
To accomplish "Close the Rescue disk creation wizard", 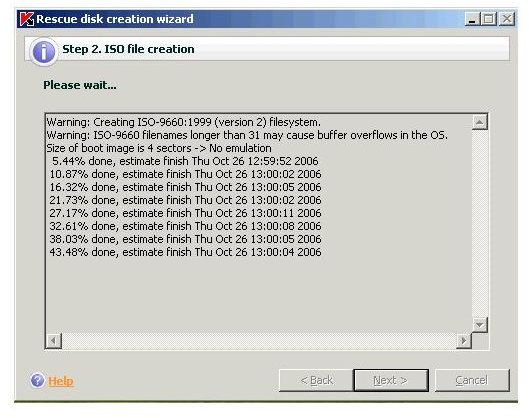I will (x=507, y=19).
